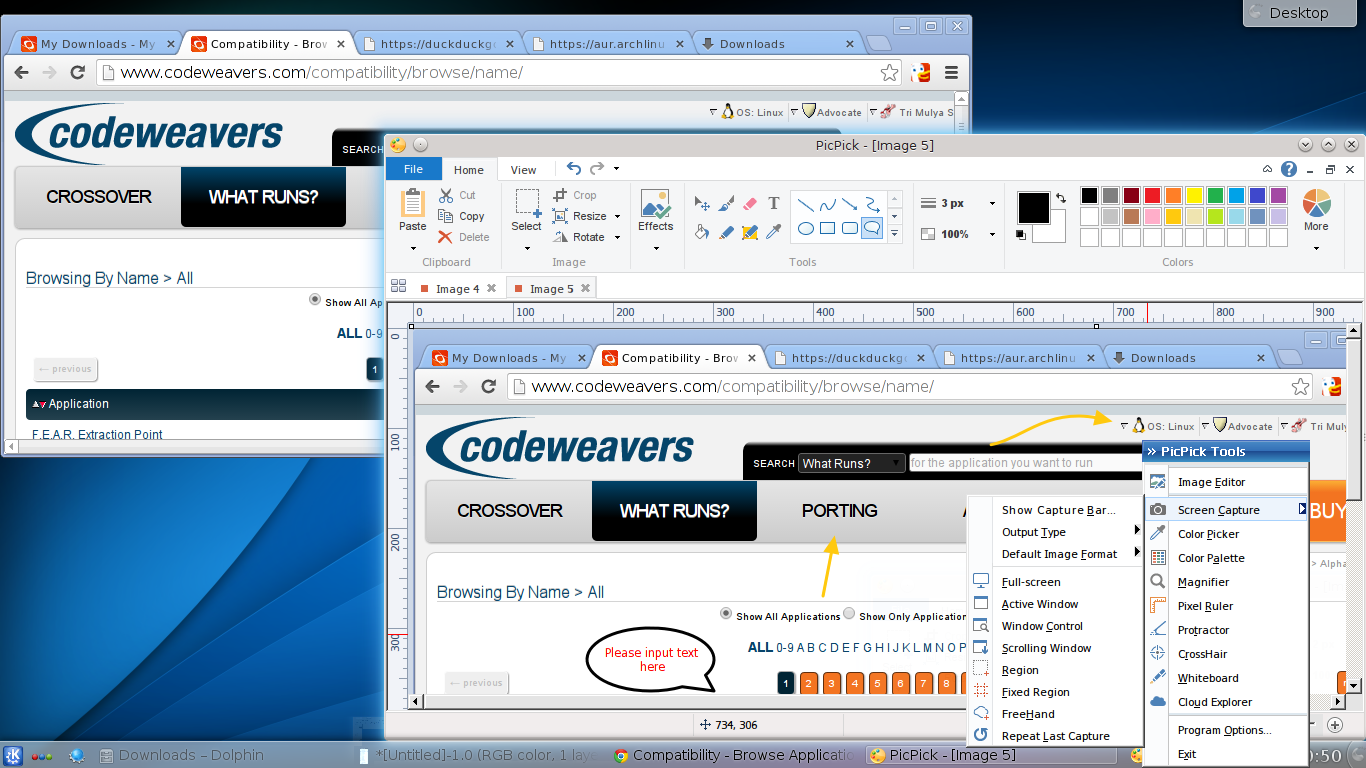This screenshot has width=1366, height=768.
Task: Click PicPick canvas vertical scrollbar down arrow
Action: click(1354, 686)
